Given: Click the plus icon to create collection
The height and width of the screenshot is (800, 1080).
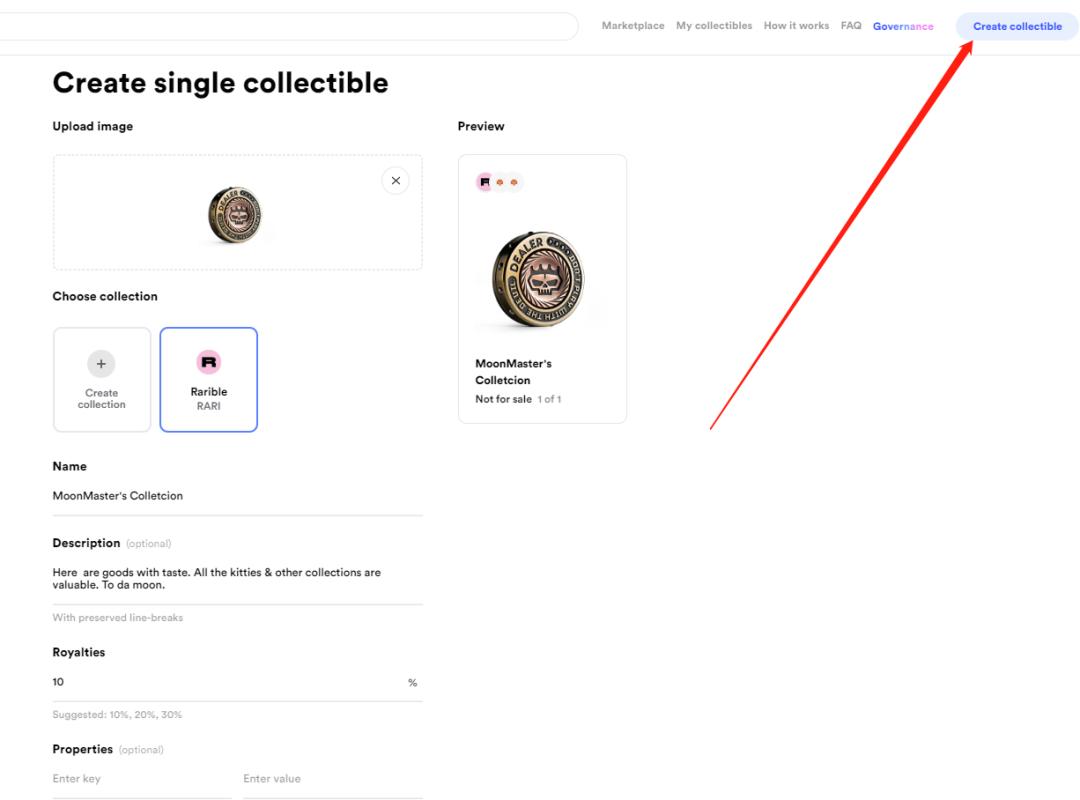Looking at the screenshot, I should 102,363.
